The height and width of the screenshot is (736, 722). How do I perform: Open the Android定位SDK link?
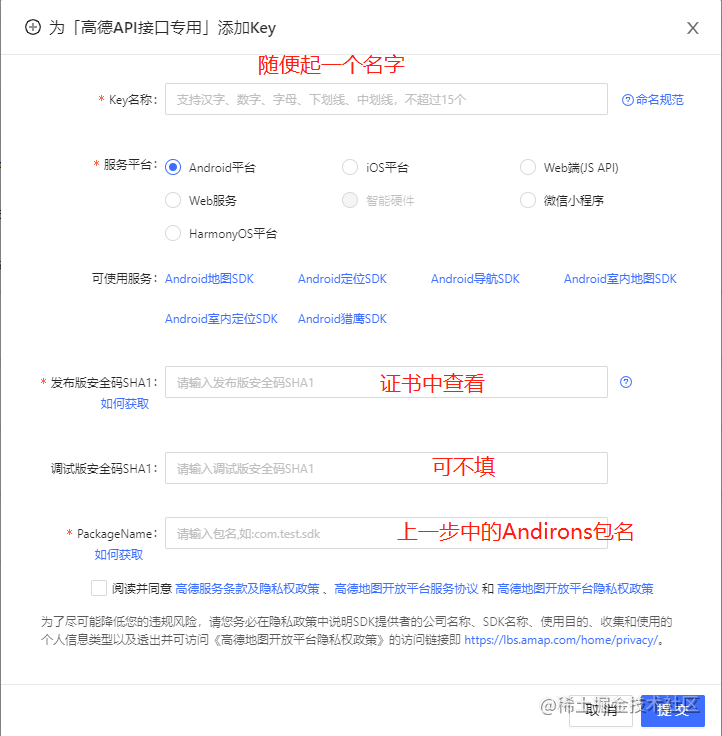click(342, 279)
